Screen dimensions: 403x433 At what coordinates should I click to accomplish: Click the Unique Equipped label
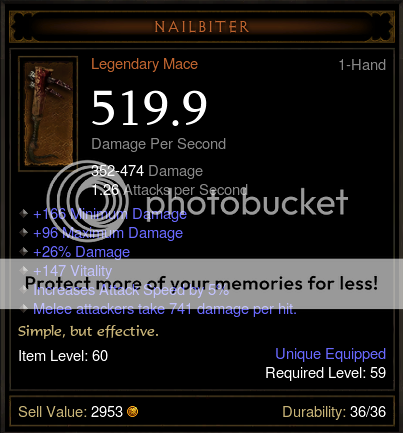[x=330, y=354]
